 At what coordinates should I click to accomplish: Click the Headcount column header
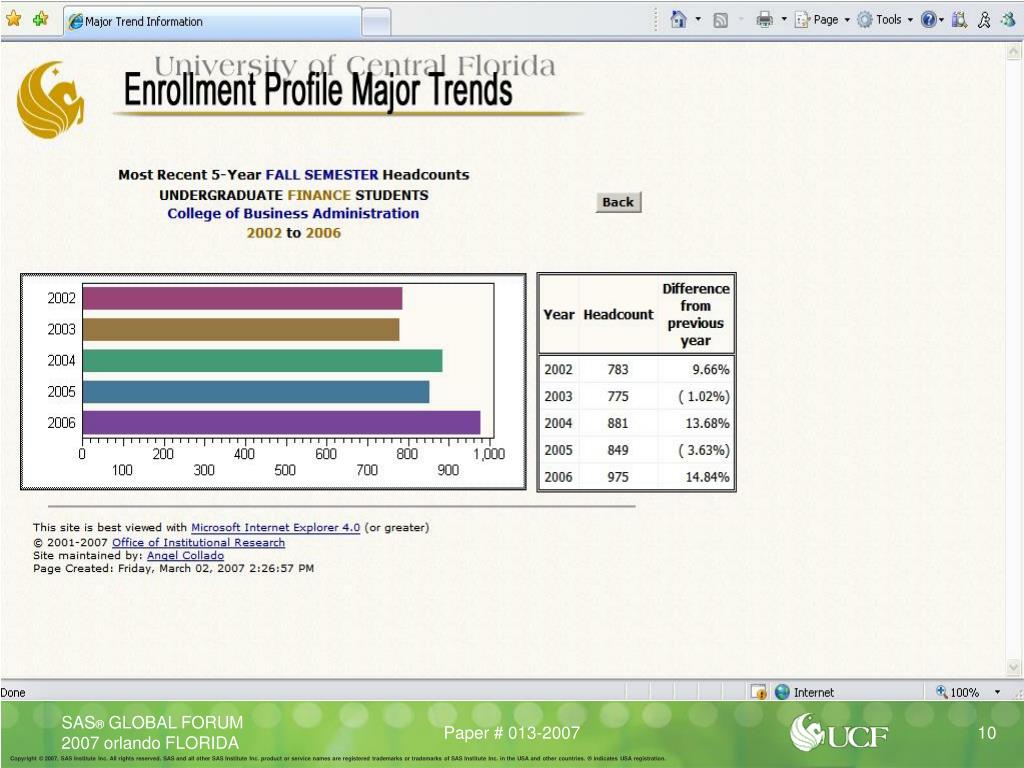(618, 314)
